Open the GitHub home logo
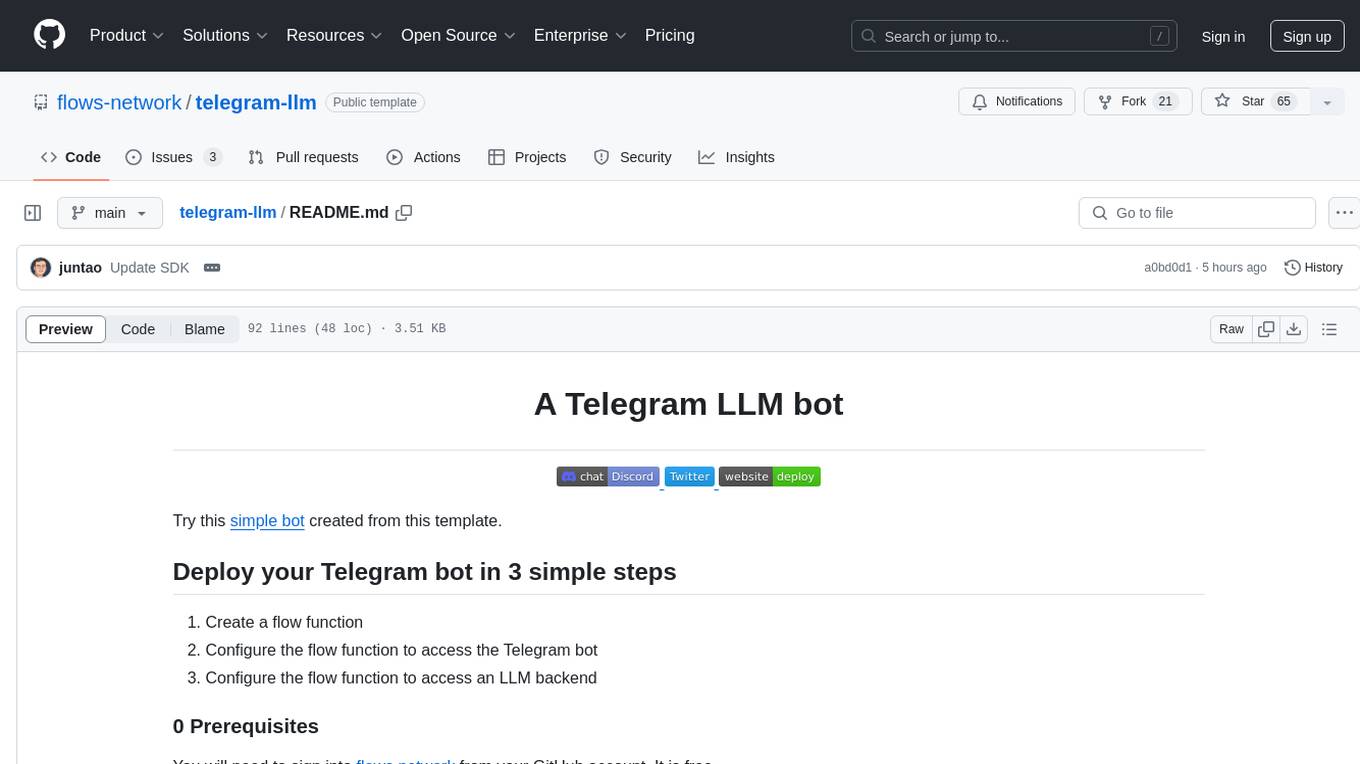The image size is (1360, 764). 49,35
